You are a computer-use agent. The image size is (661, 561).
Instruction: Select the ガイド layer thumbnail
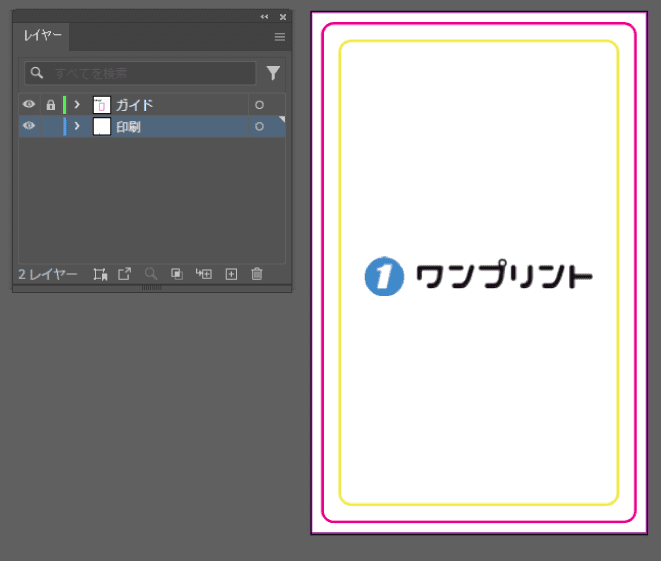101,105
